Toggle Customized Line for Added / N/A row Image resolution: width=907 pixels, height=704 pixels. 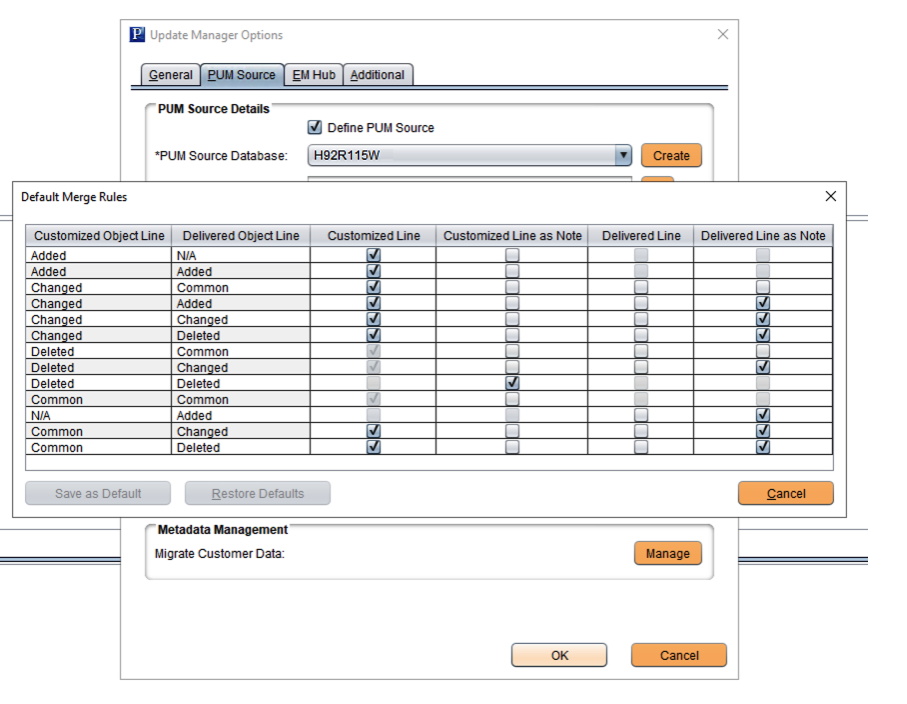373,256
